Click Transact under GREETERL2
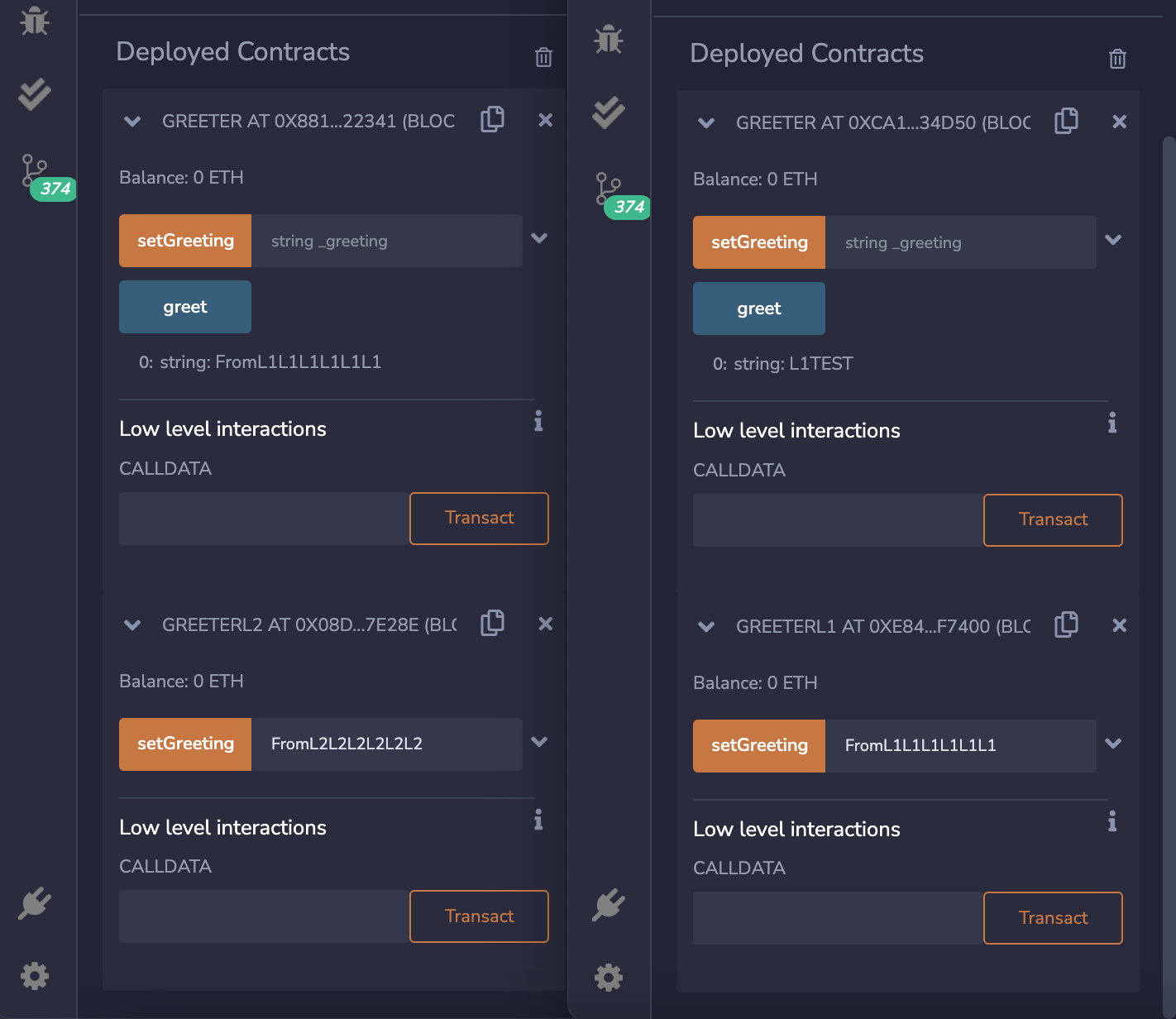Image resolution: width=1176 pixels, height=1019 pixels. pos(480,916)
